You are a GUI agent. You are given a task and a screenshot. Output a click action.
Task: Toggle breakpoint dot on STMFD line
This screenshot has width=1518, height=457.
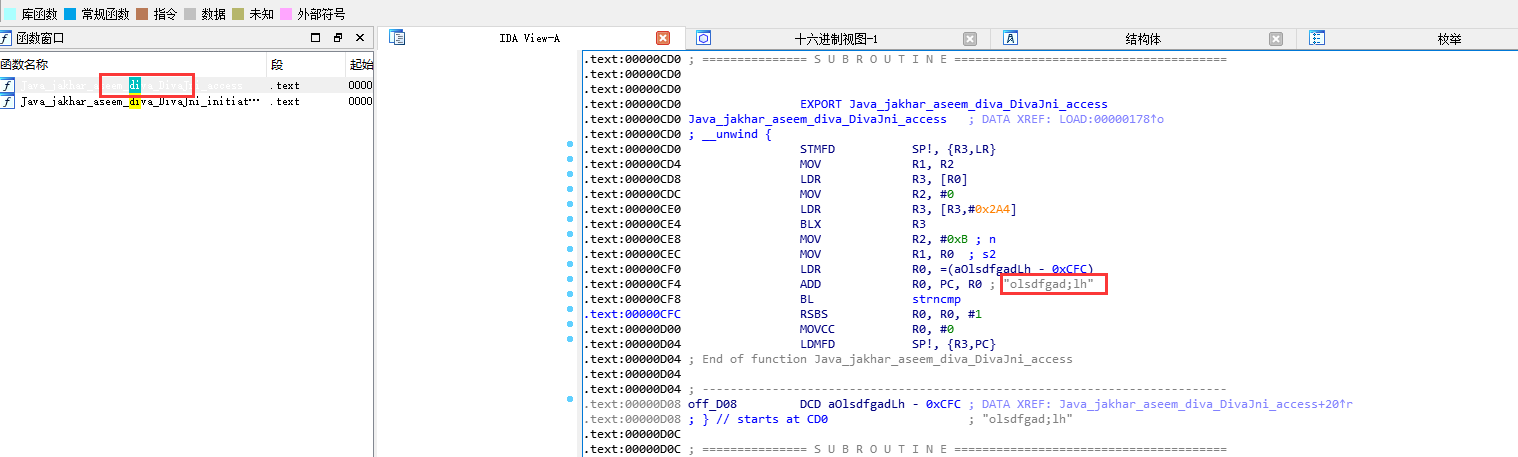[570, 145]
